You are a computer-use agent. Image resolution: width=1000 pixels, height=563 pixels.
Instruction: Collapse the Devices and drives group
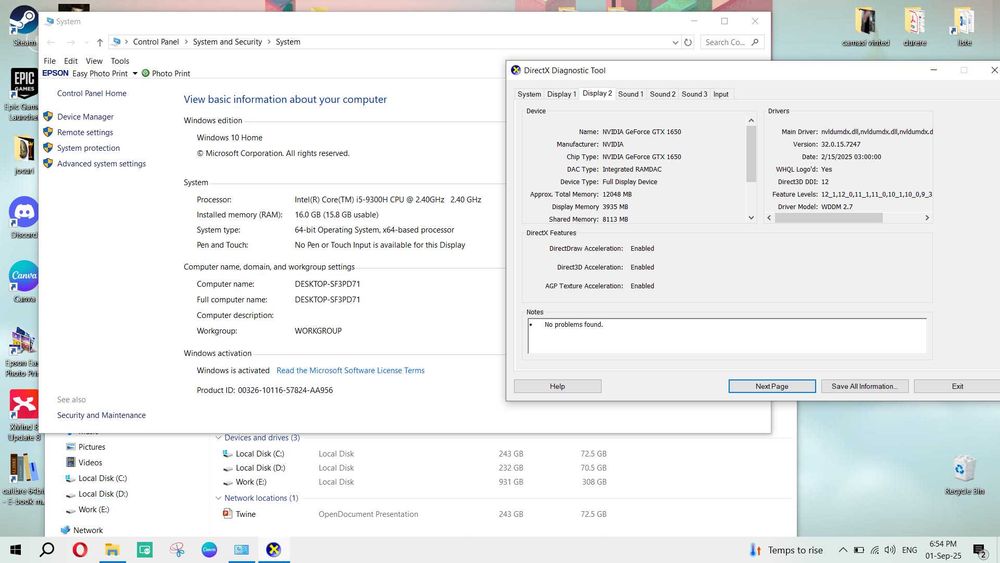click(x=218, y=438)
